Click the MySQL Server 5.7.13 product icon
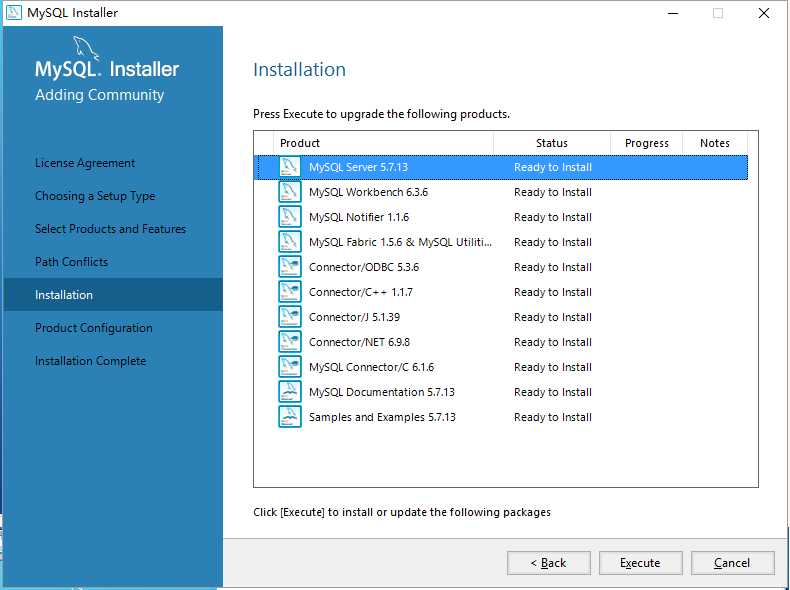The width and height of the screenshot is (790, 590). [290, 167]
